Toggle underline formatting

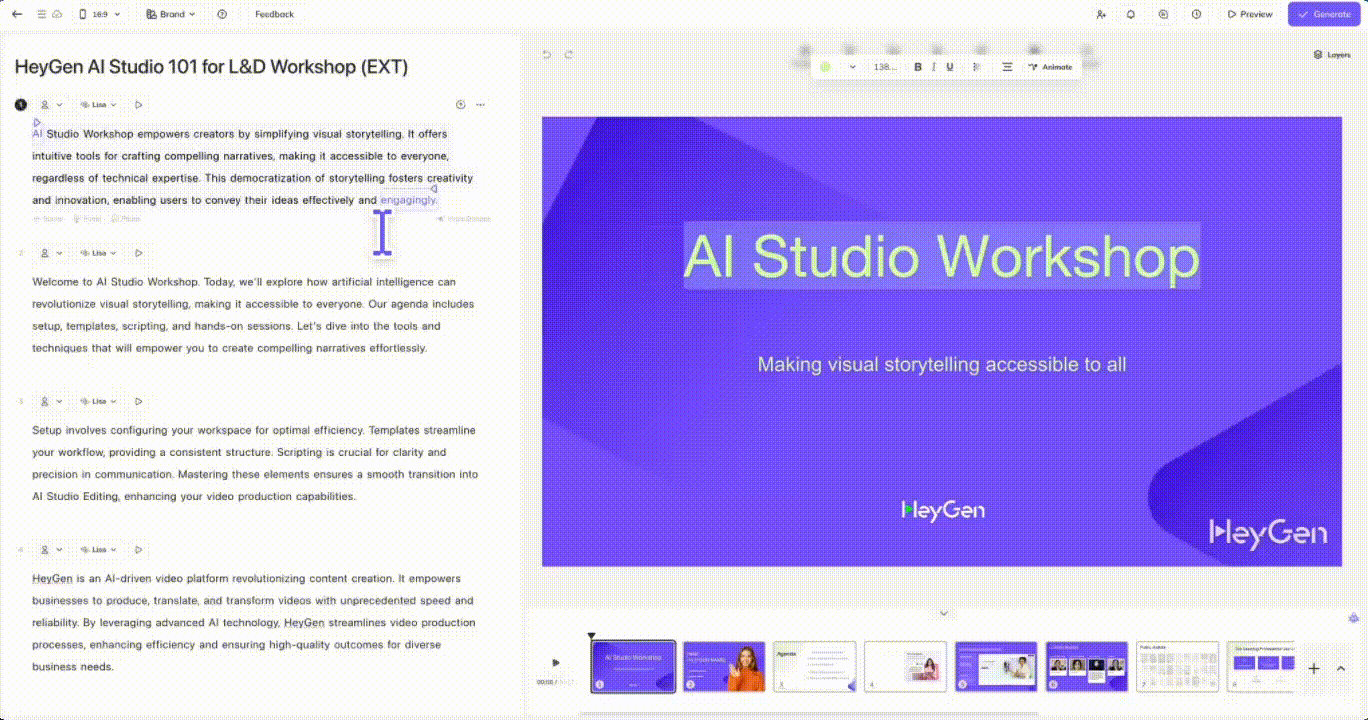pos(950,67)
